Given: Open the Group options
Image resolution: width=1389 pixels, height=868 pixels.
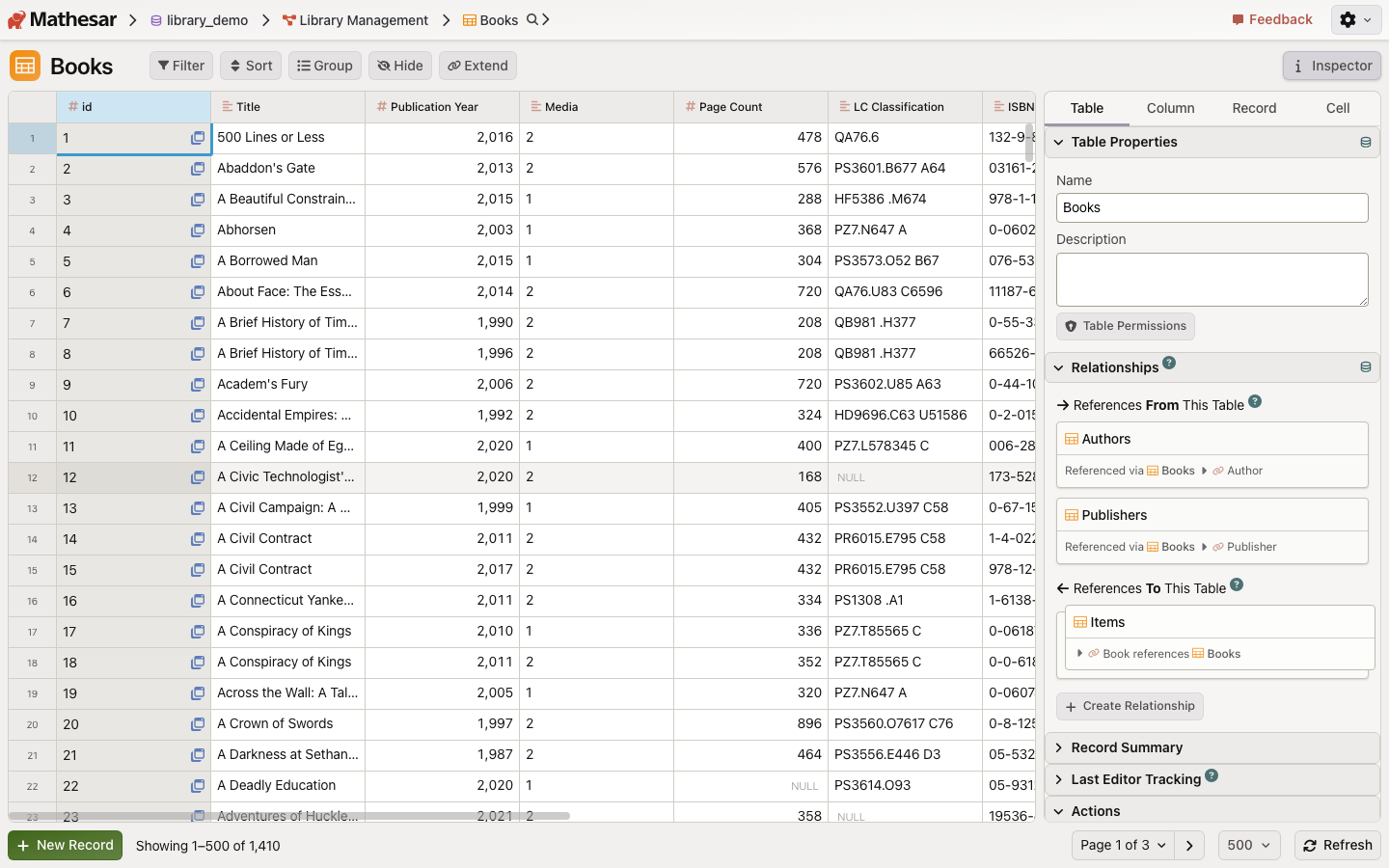Looking at the screenshot, I should click(325, 66).
